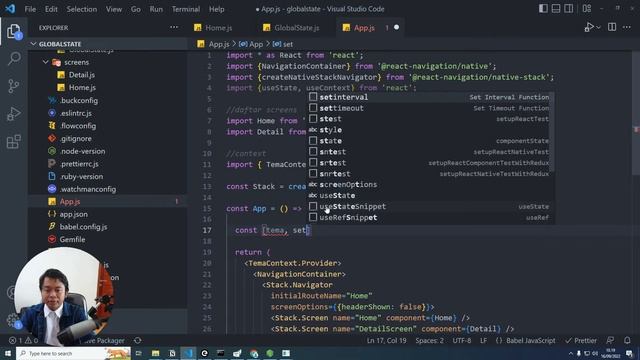
Task: Open the Windows action center icon
Action: [629, 353]
